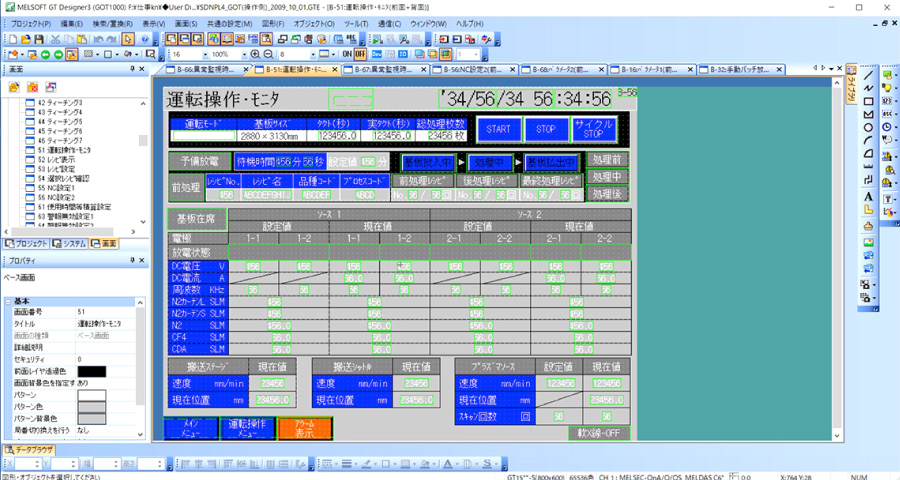Click the screen number field showing 51
Screen dimensions: 900x480
pos(106,312)
